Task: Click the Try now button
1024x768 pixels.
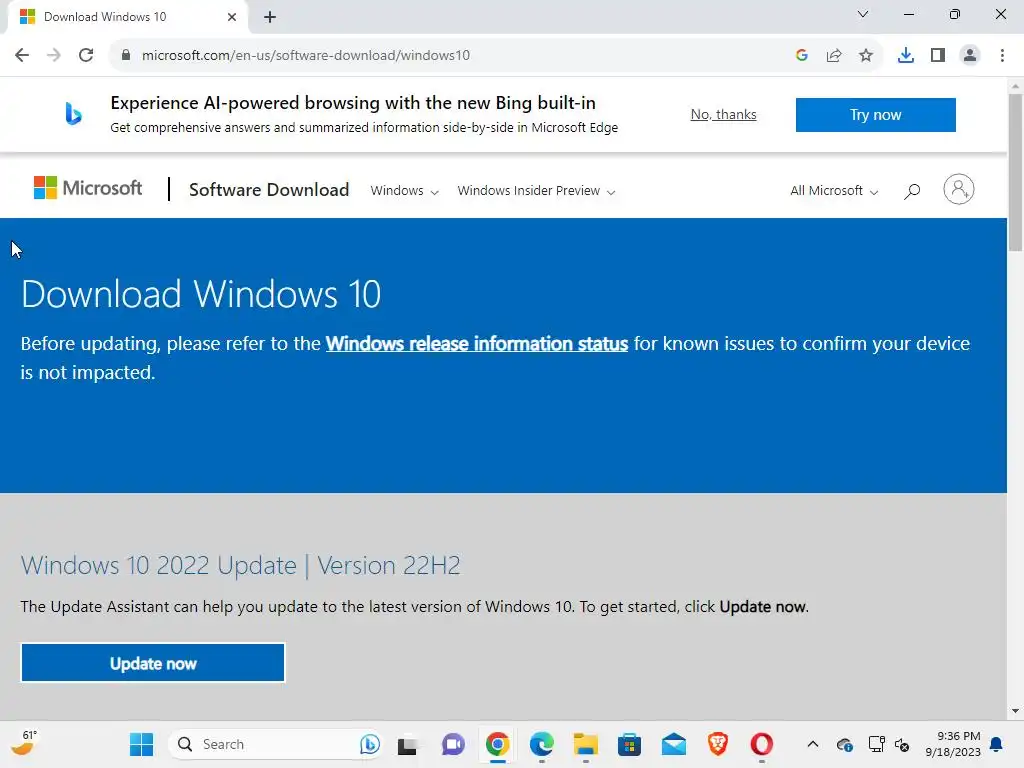Action: [876, 115]
